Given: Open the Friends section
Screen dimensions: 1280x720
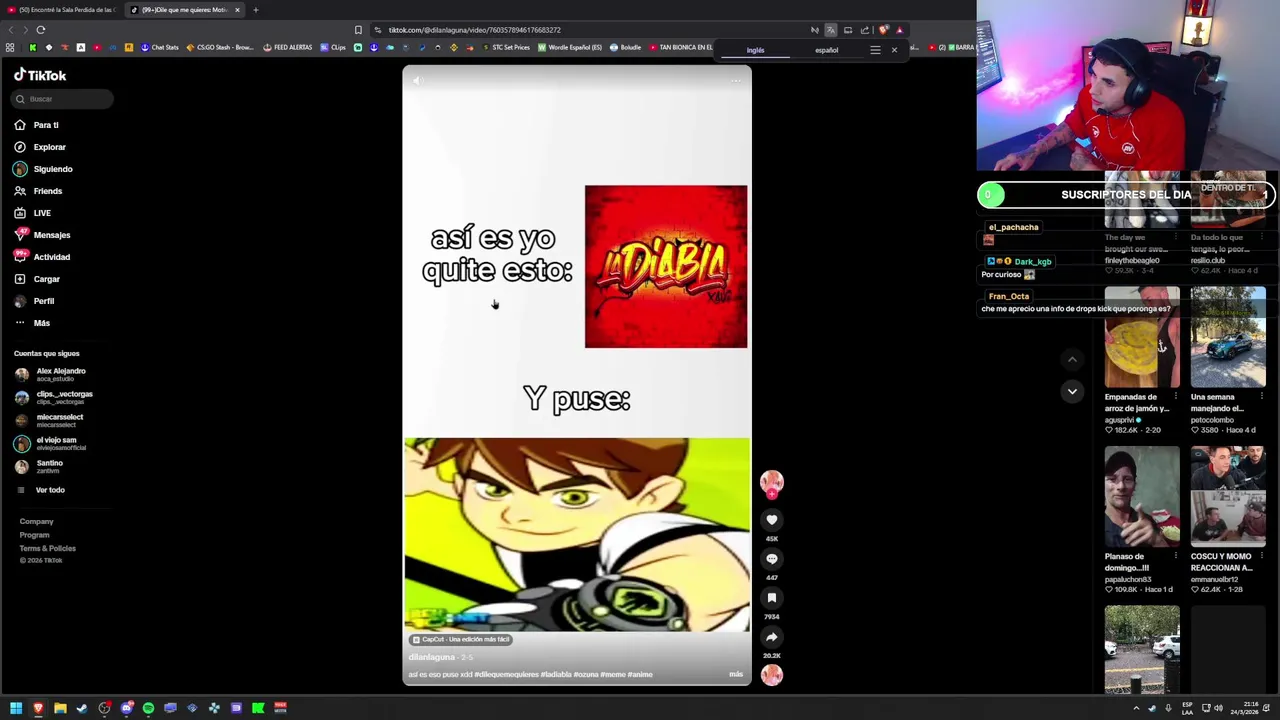Looking at the screenshot, I should click(39, 191).
